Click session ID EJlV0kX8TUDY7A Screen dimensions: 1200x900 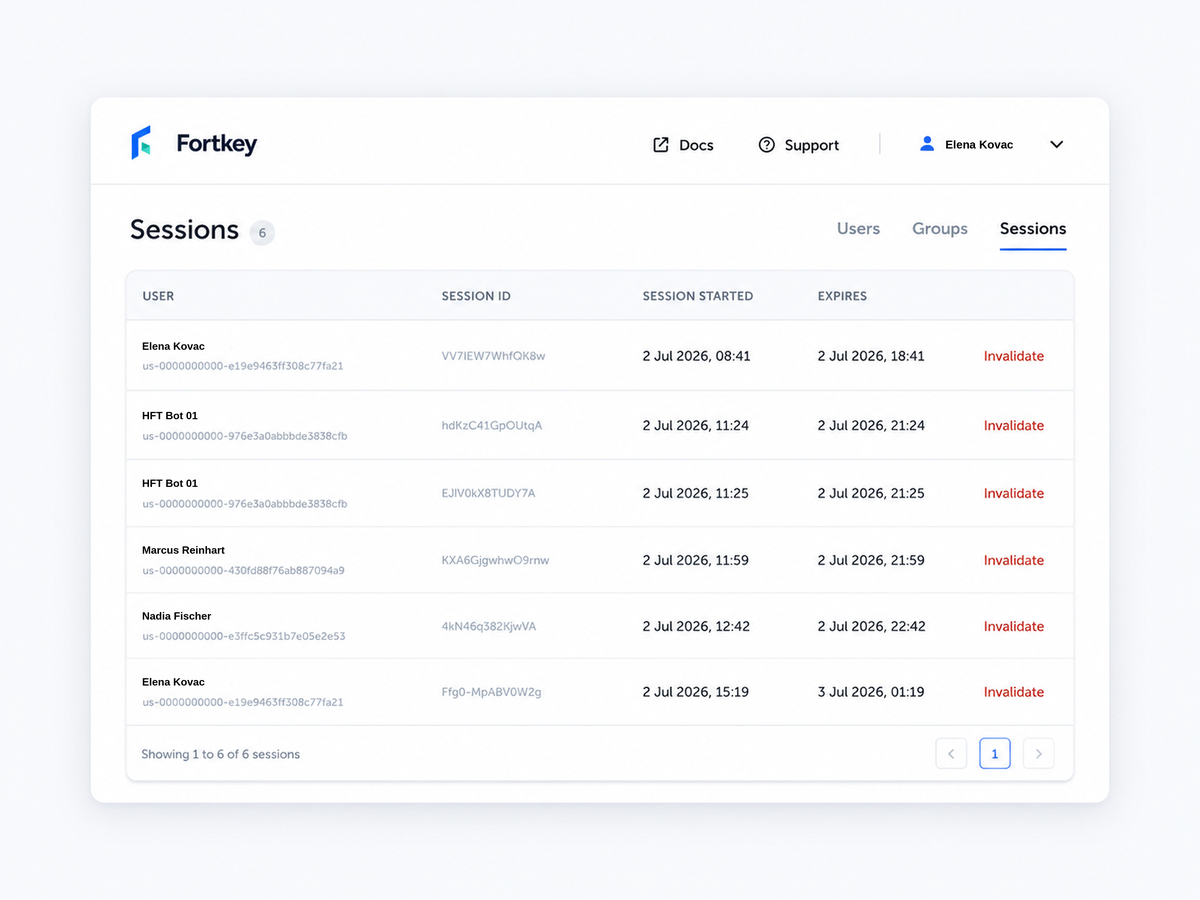coord(488,493)
